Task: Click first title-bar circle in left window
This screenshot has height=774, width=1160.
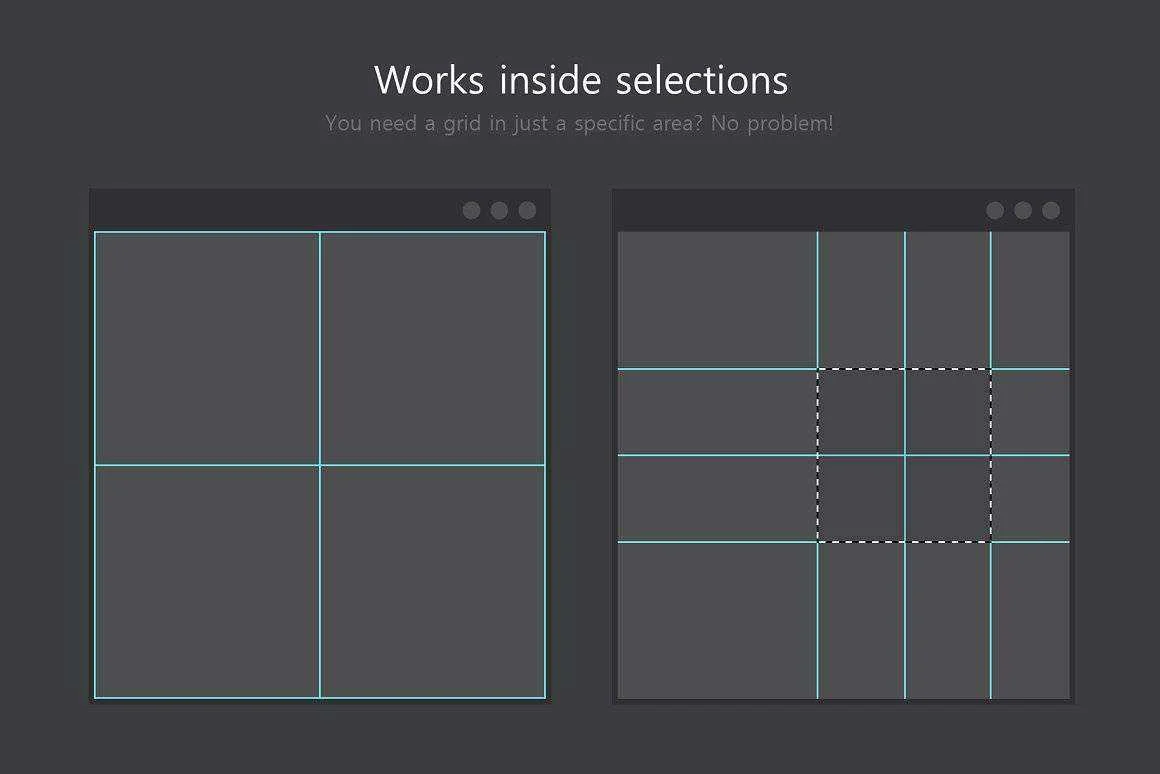Action: 471,211
